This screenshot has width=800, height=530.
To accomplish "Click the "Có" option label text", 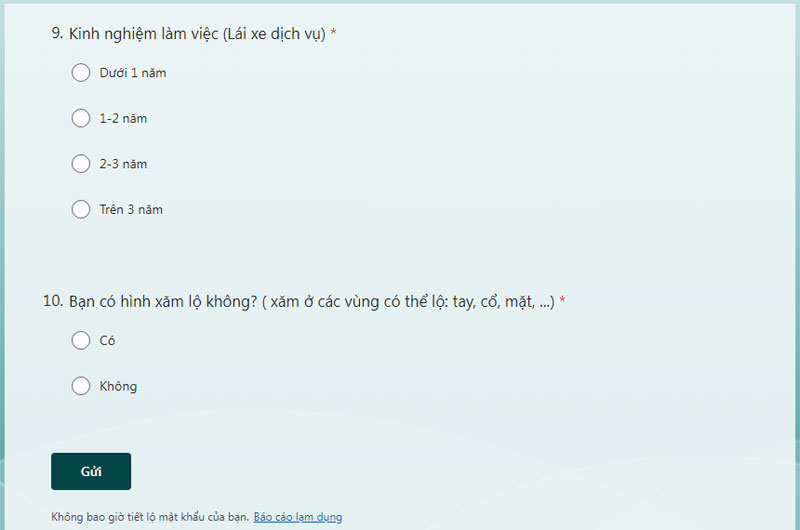I will 107,341.
